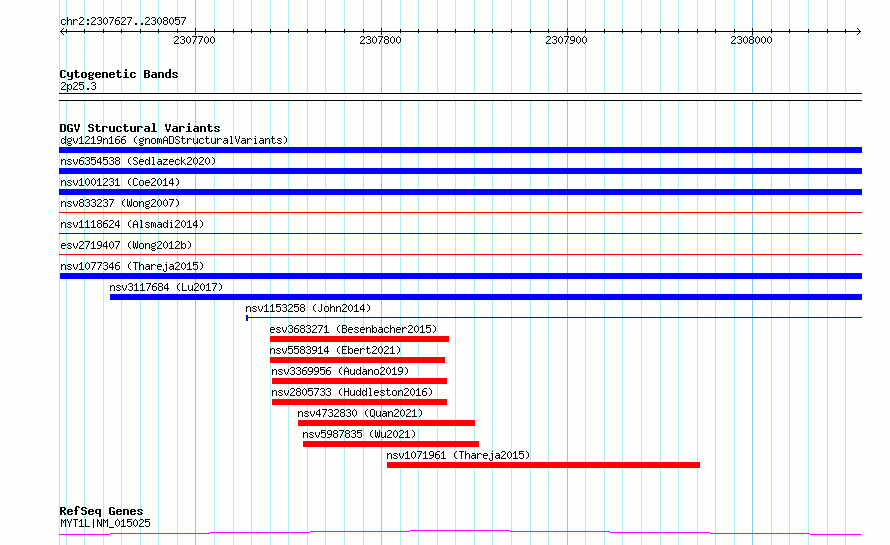Open nsv4732830 (Quan2021) label
This screenshot has width=890, height=545.
pos(360,413)
